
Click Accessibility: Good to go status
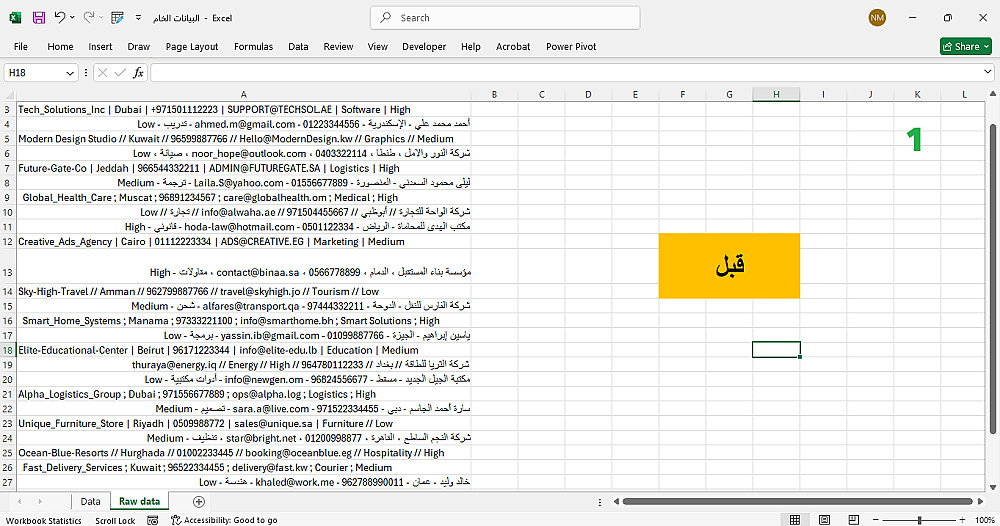pyautogui.click(x=224, y=520)
